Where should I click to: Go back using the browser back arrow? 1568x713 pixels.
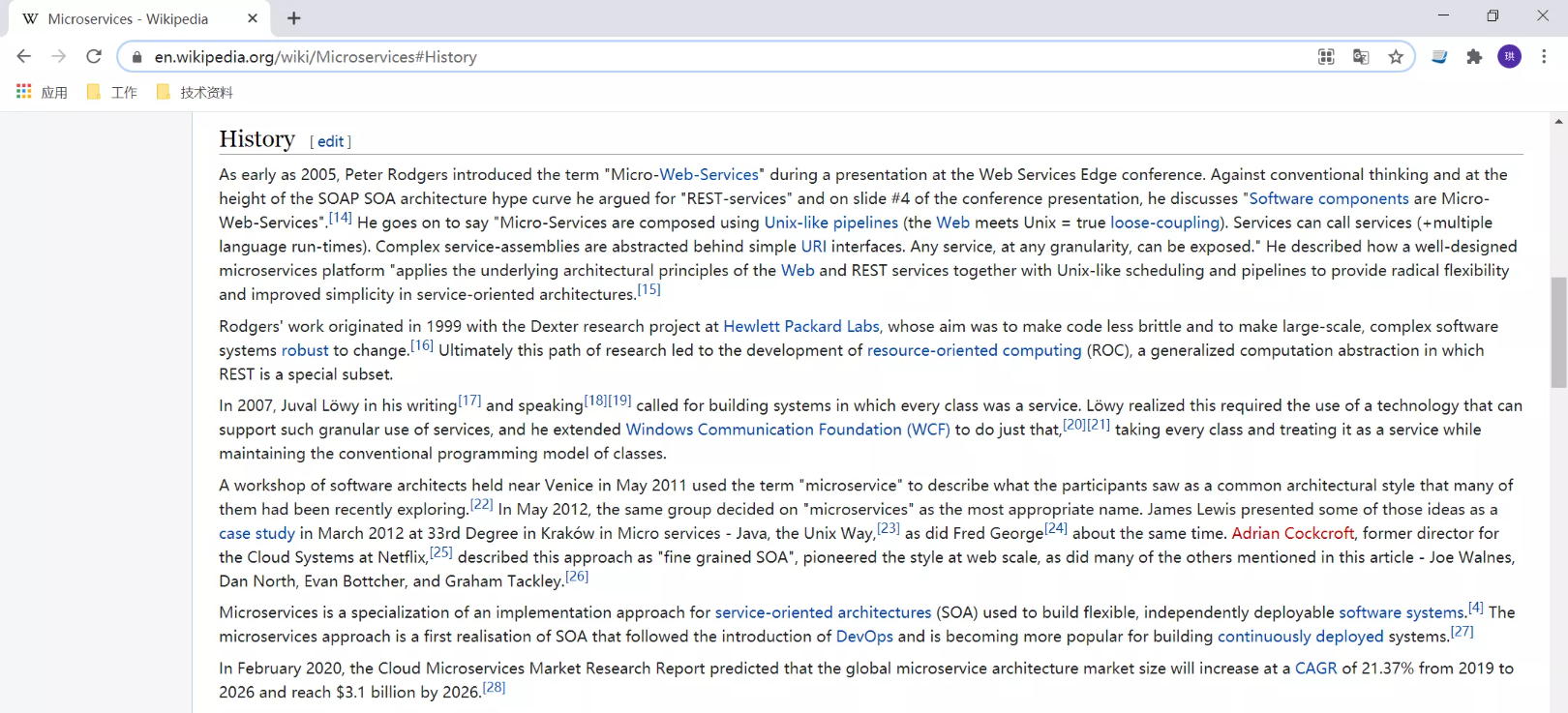coord(24,57)
